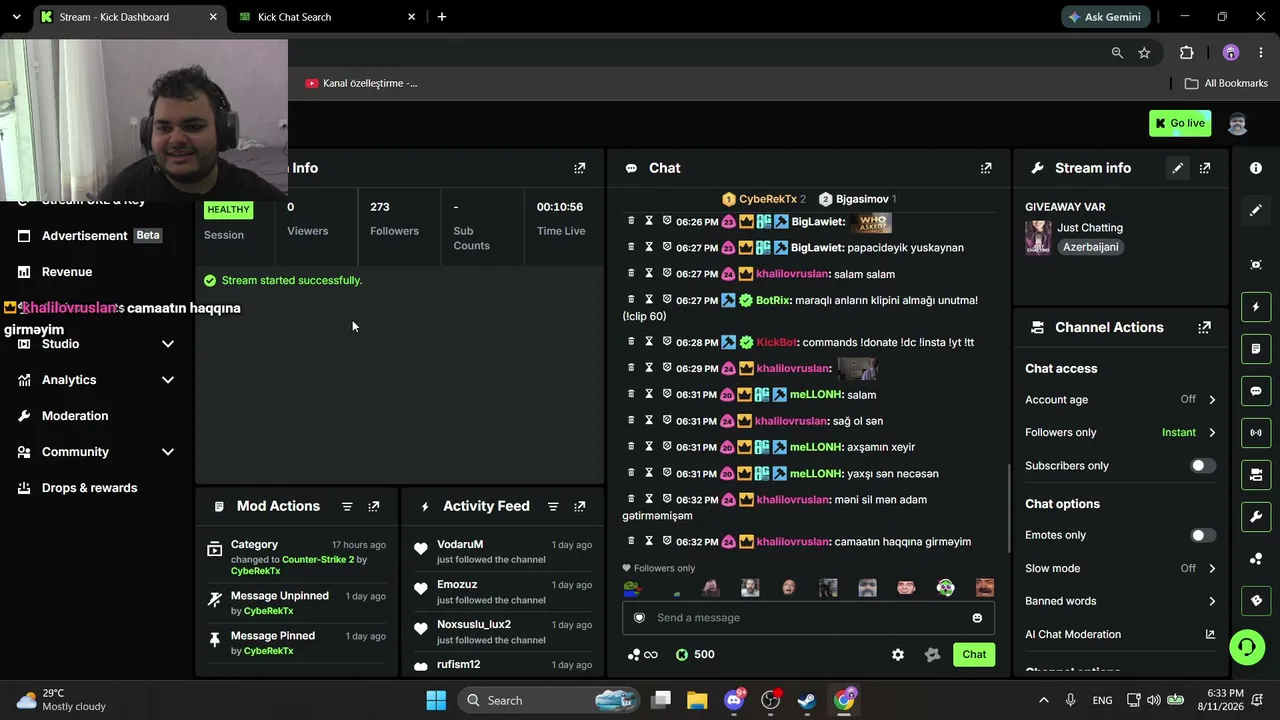Screen dimensions: 1280x720
Task: Open Account age options
Action: [1121, 400]
